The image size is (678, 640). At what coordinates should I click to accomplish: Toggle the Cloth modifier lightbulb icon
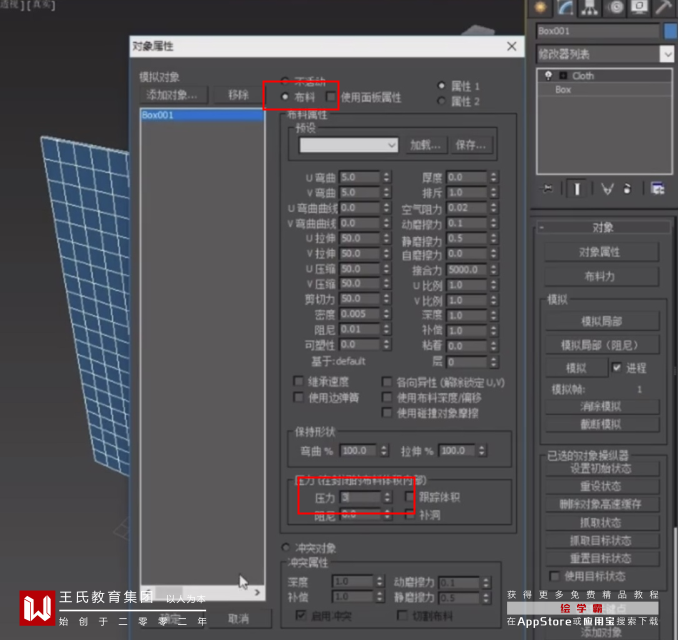pos(548,76)
